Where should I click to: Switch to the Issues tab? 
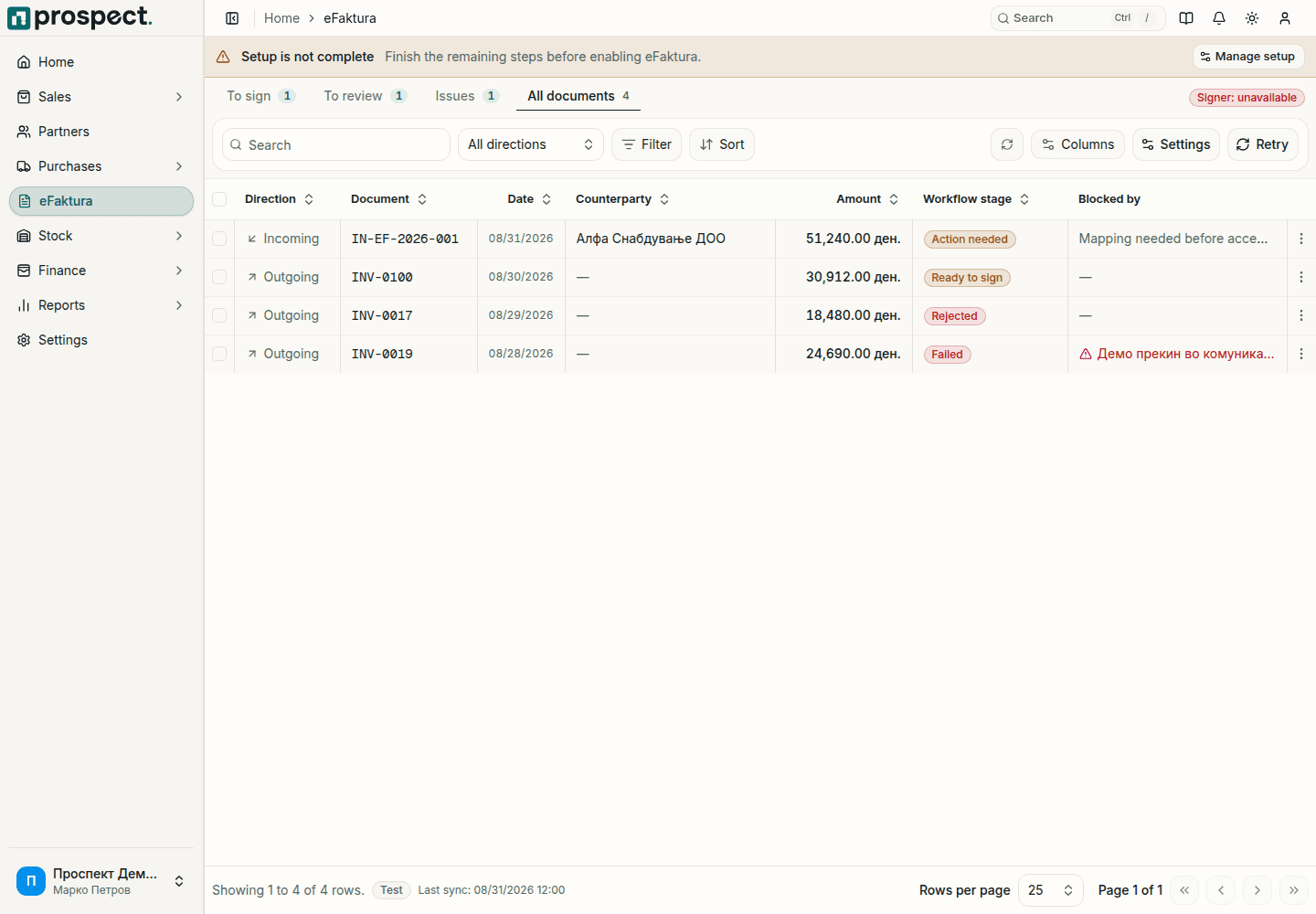pos(466,96)
